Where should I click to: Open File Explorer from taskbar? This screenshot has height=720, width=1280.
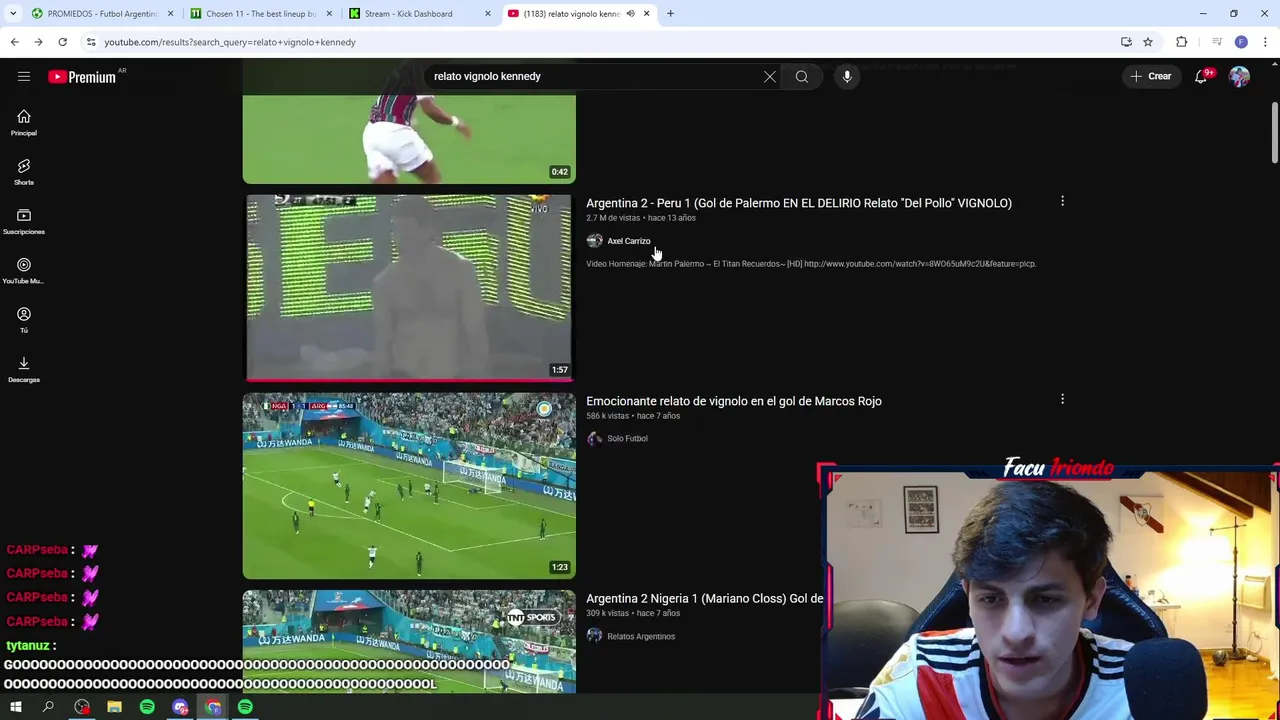[x=114, y=707]
